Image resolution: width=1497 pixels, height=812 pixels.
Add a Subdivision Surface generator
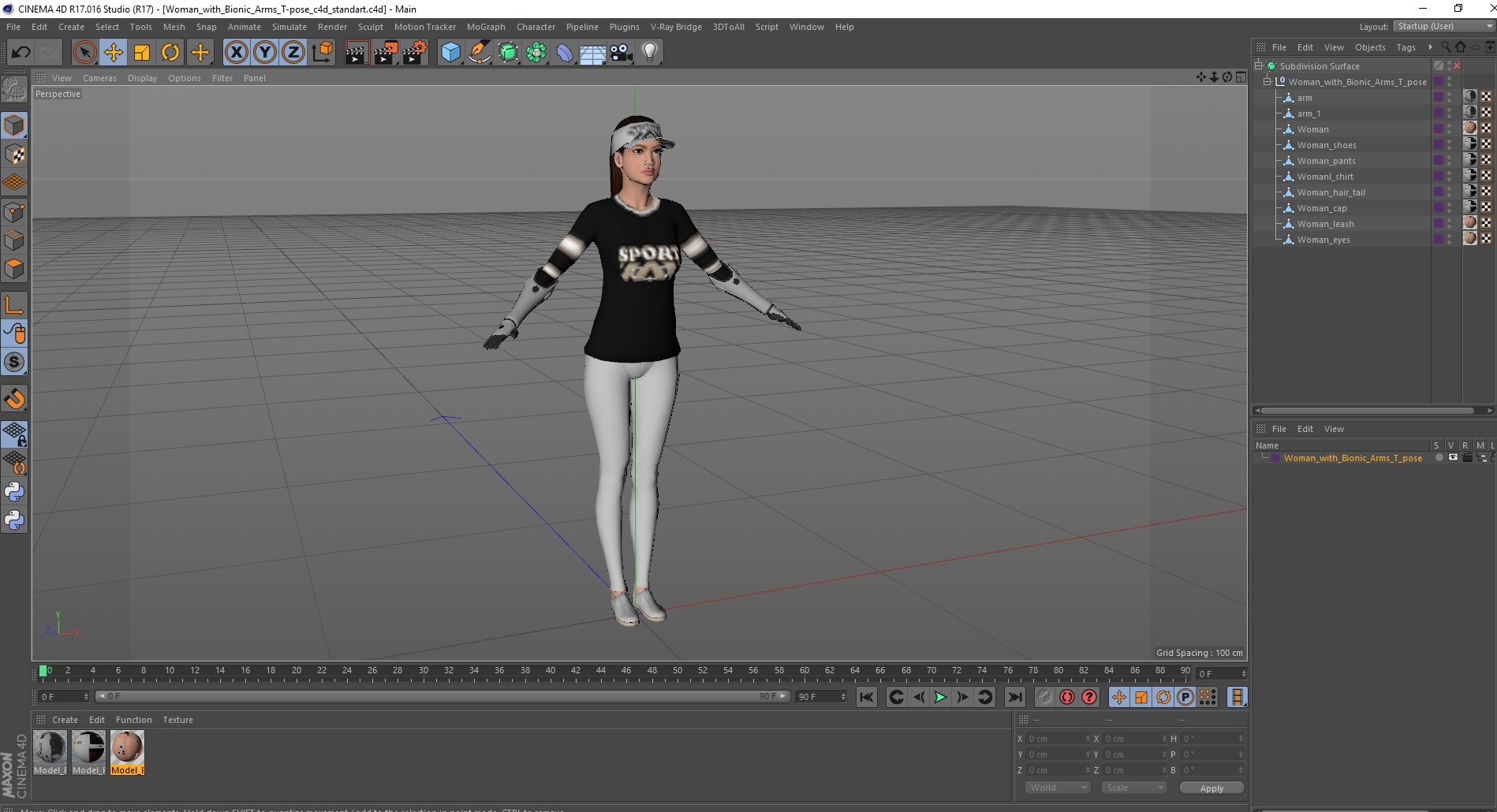508,53
